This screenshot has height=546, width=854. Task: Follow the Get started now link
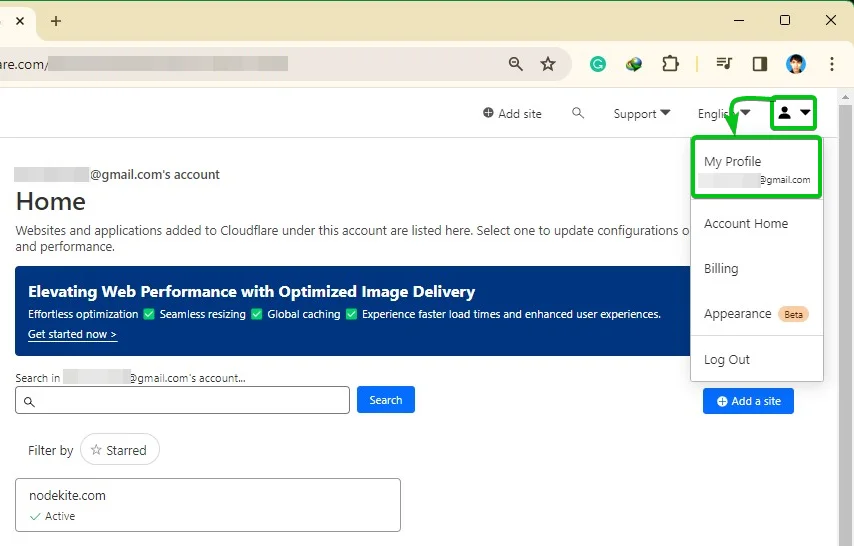click(x=72, y=334)
